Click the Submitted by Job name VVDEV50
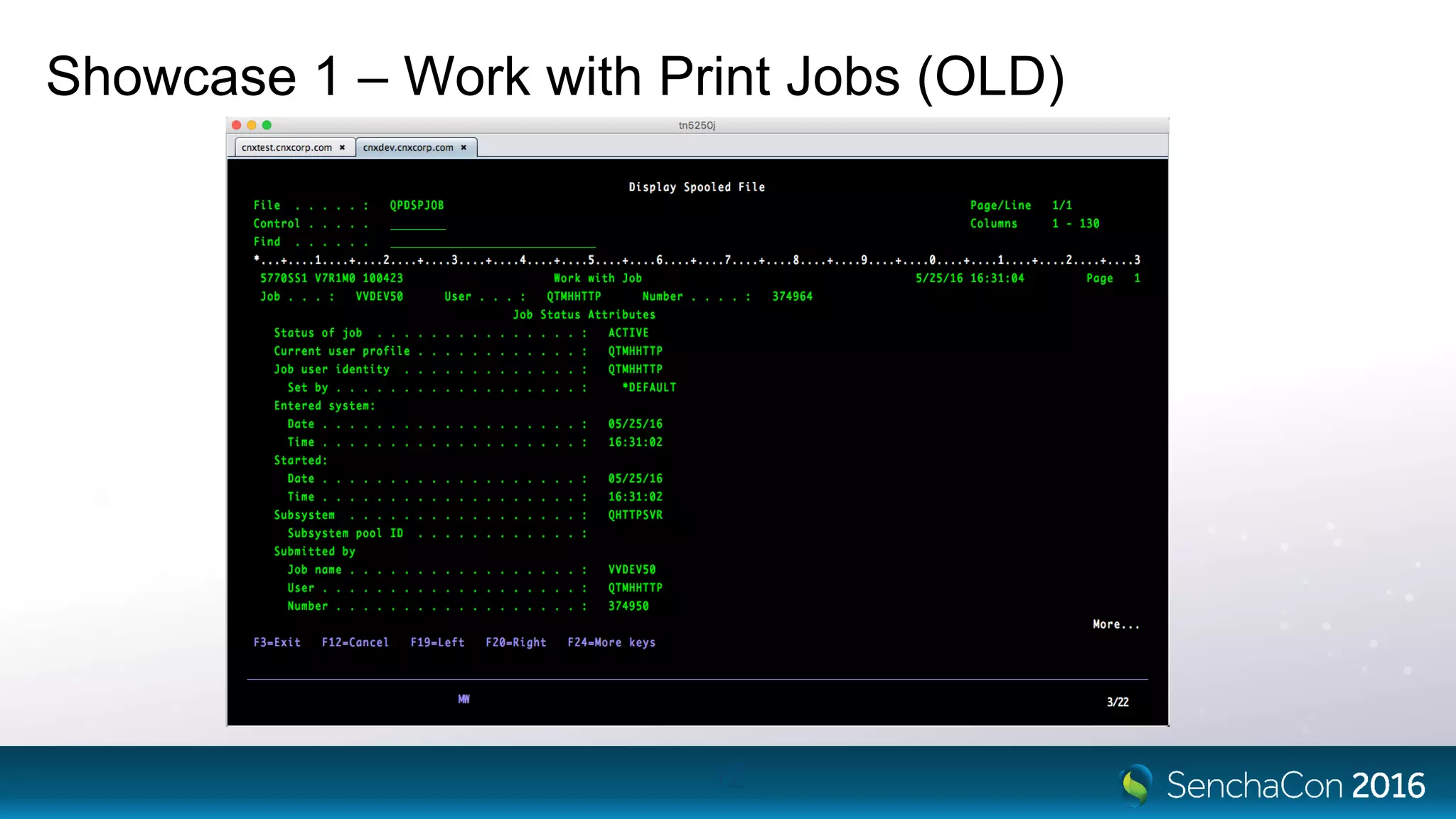 click(x=632, y=569)
